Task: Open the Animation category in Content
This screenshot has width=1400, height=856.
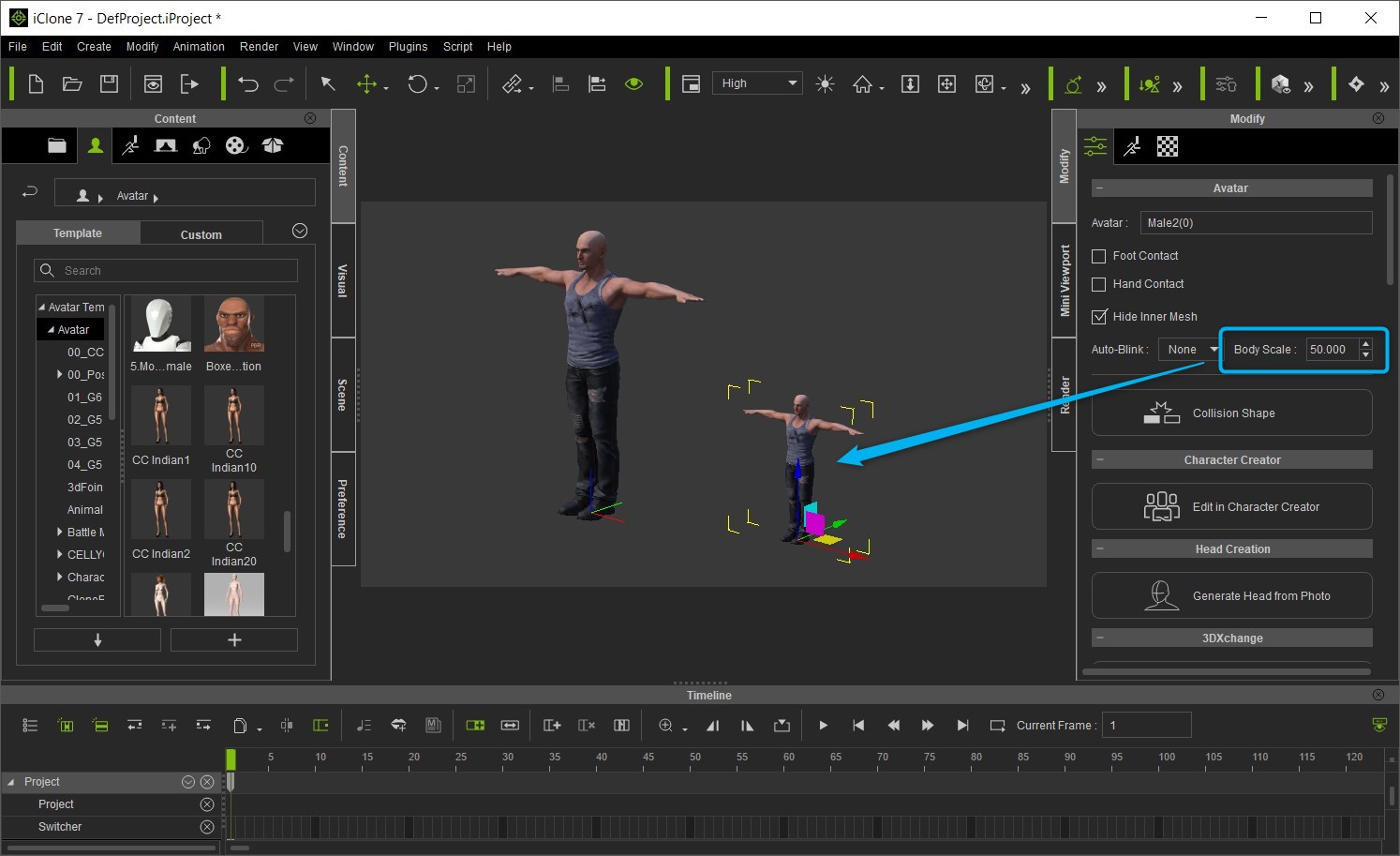Action: [x=131, y=145]
